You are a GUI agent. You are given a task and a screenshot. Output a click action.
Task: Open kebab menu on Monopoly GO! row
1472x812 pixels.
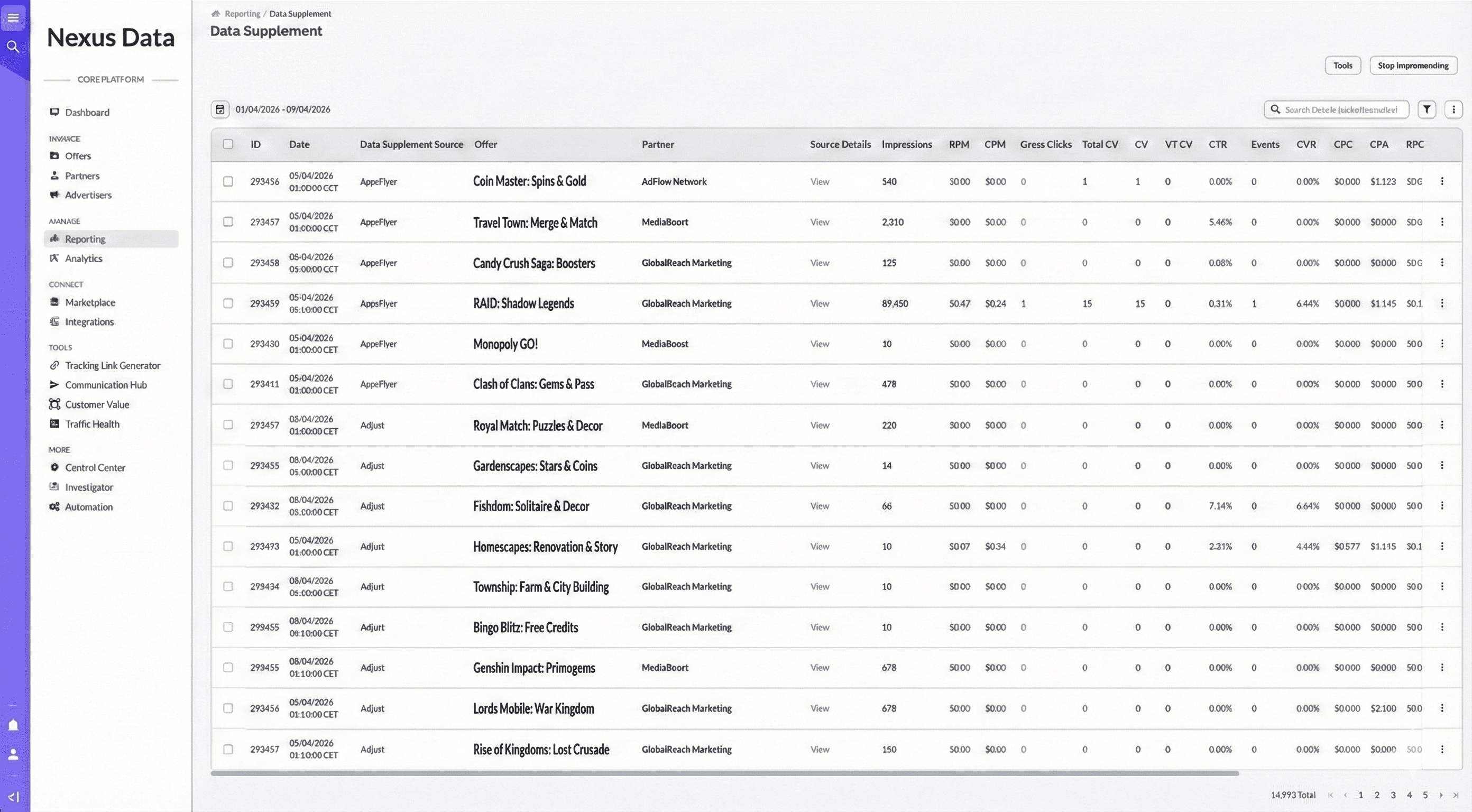[x=1442, y=344]
